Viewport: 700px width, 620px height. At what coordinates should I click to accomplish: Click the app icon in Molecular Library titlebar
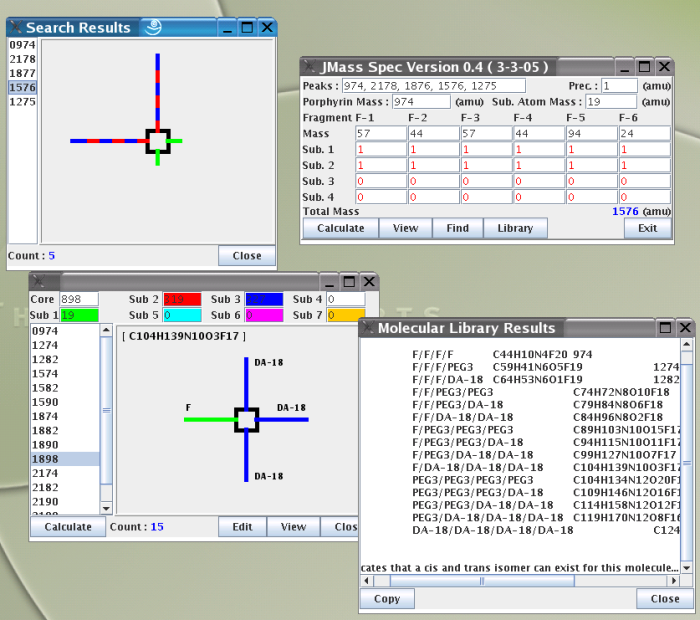pyautogui.click(x=367, y=328)
